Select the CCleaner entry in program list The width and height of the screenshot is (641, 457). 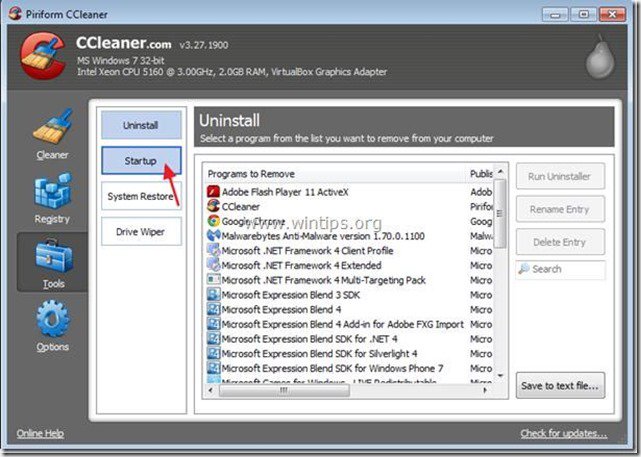(x=245, y=206)
